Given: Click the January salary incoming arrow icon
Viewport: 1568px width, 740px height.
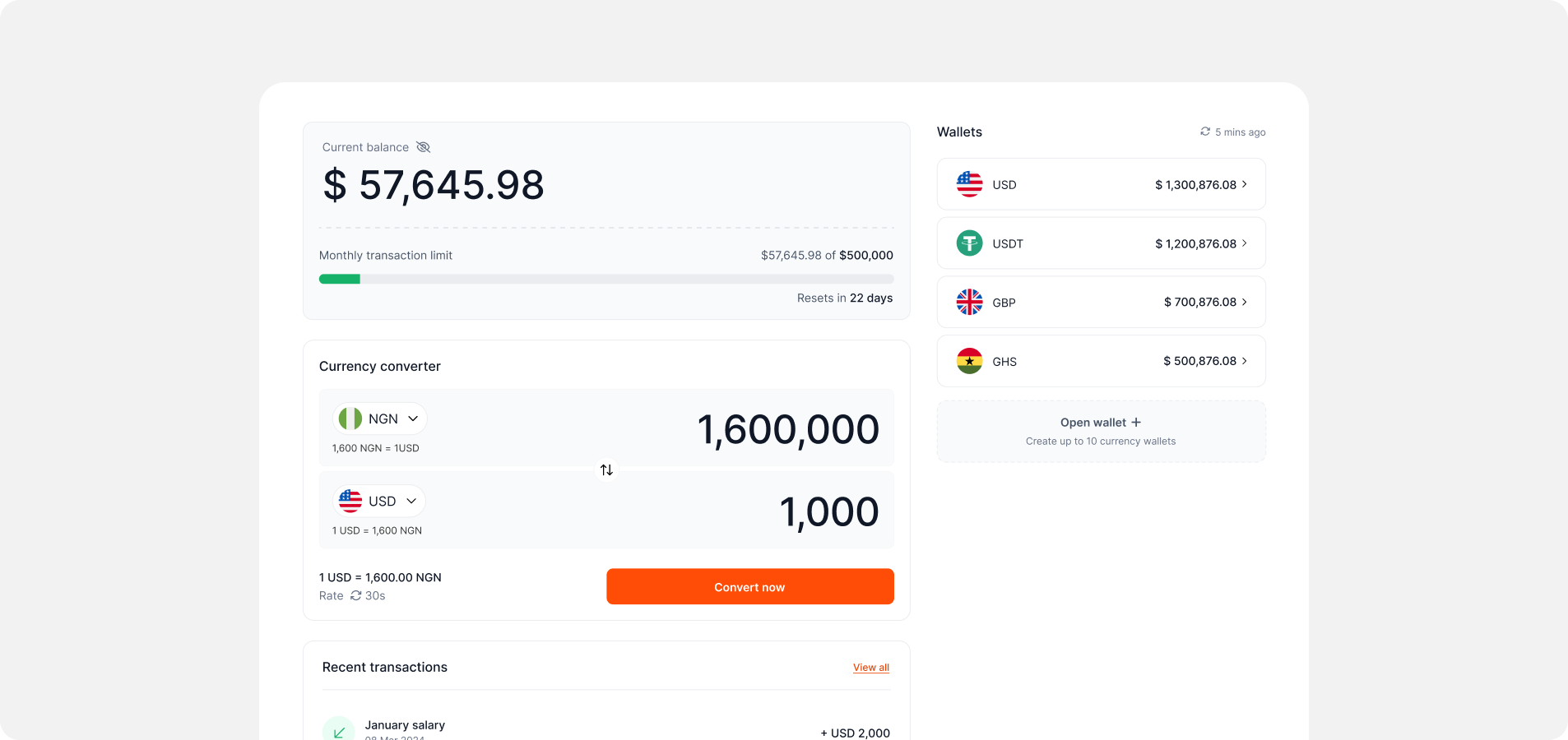Looking at the screenshot, I should point(339,730).
